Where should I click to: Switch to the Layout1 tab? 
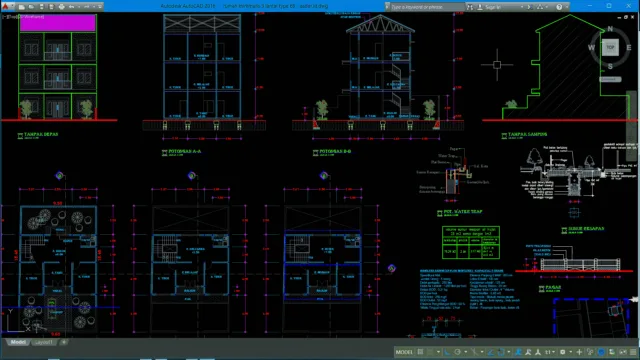pyautogui.click(x=44, y=342)
